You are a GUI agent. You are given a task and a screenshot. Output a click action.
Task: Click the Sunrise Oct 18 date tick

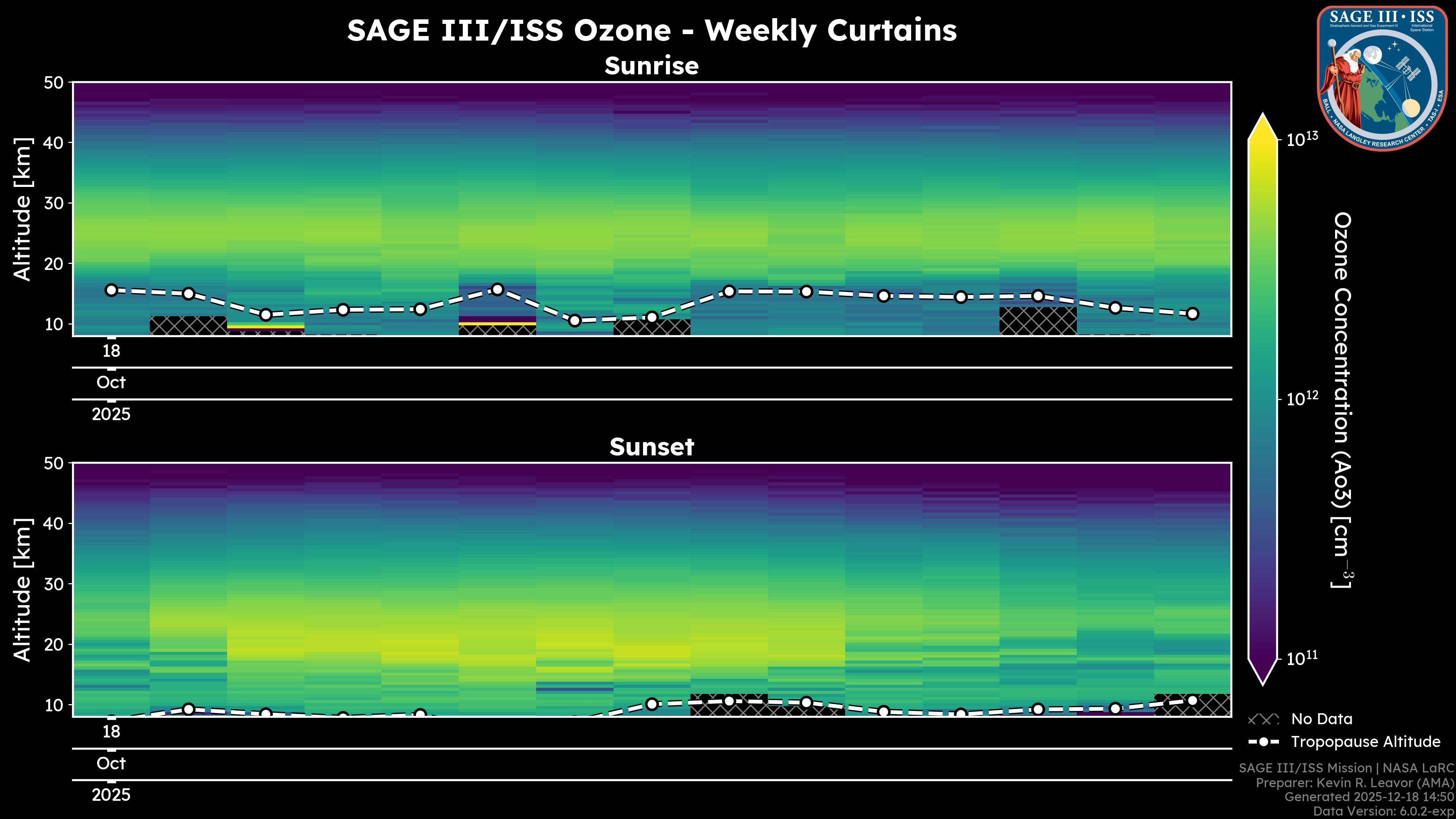click(111, 351)
